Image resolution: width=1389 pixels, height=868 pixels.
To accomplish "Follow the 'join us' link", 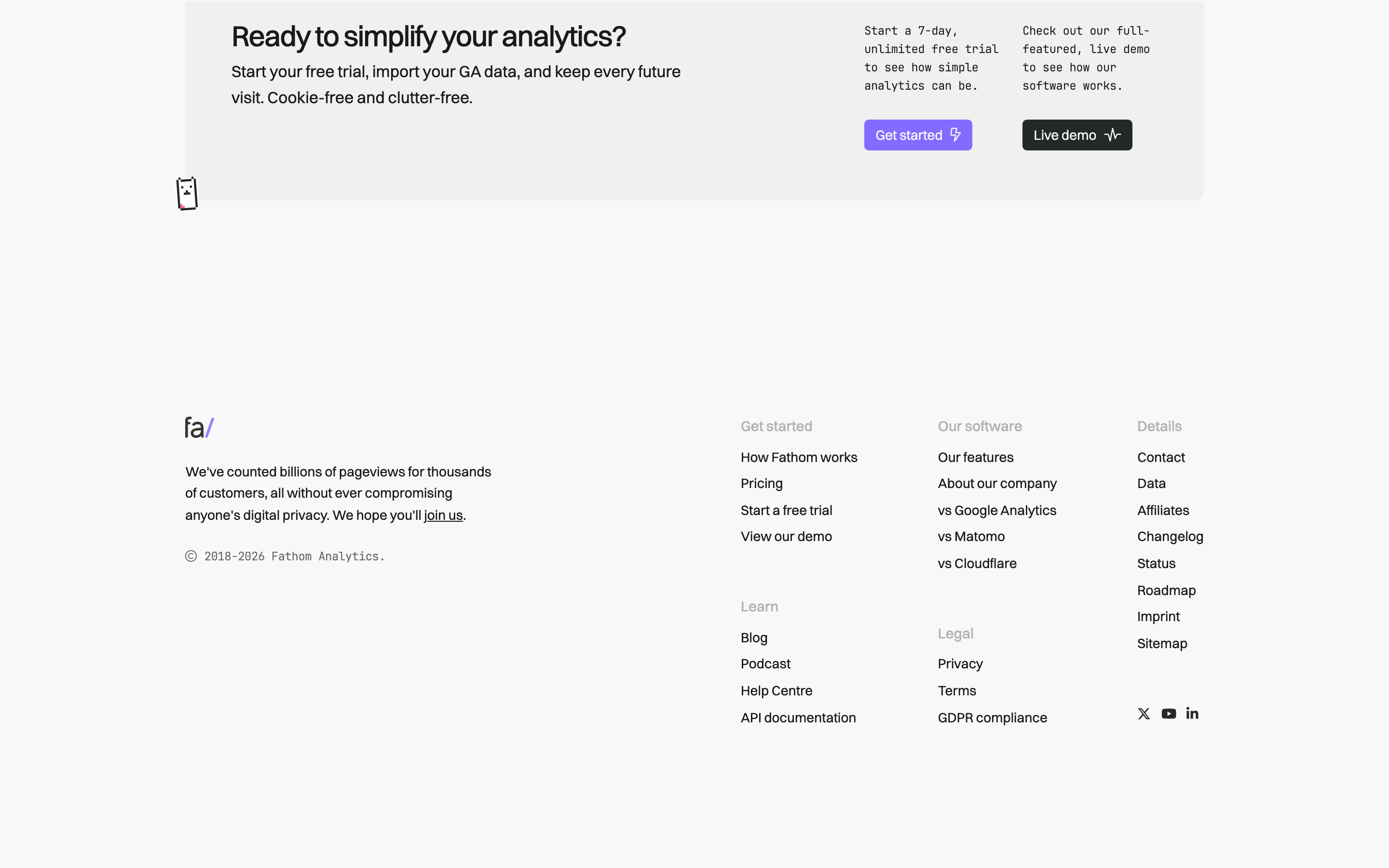I will click(x=443, y=515).
